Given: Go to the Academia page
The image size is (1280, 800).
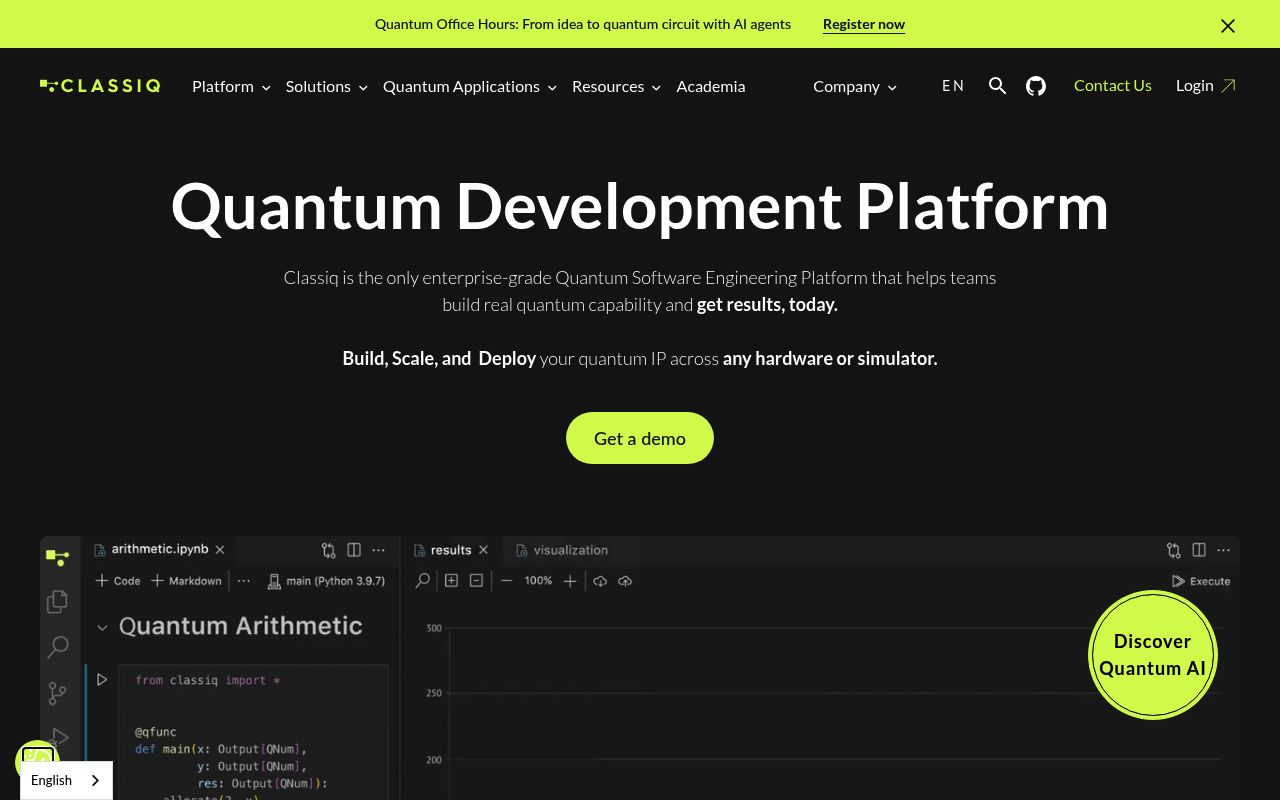Looking at the screenshot, I should point(711,87).
